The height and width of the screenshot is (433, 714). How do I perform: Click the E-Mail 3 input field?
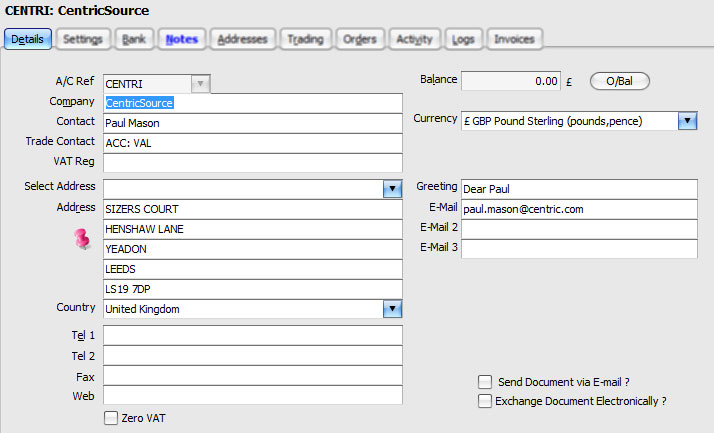[x=579, y=249]
